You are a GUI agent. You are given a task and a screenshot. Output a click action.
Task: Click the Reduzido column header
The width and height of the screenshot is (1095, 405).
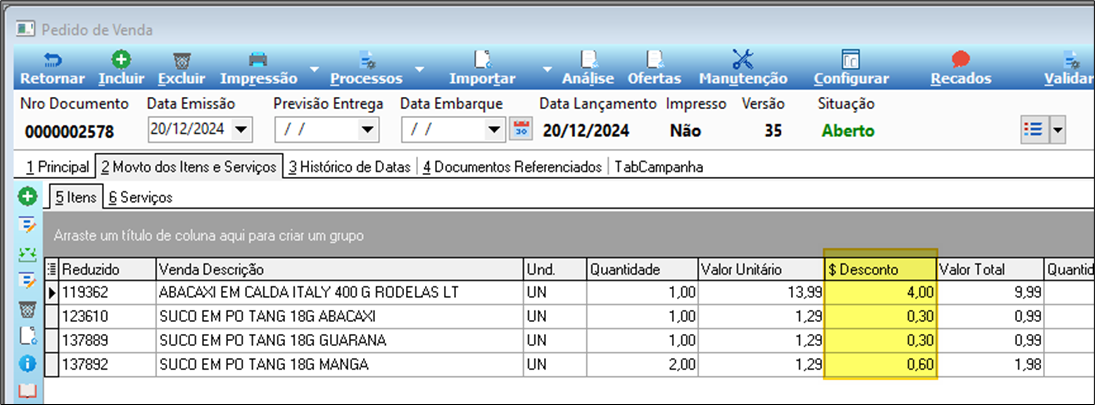pyautogui.click(x=107, y=270)
